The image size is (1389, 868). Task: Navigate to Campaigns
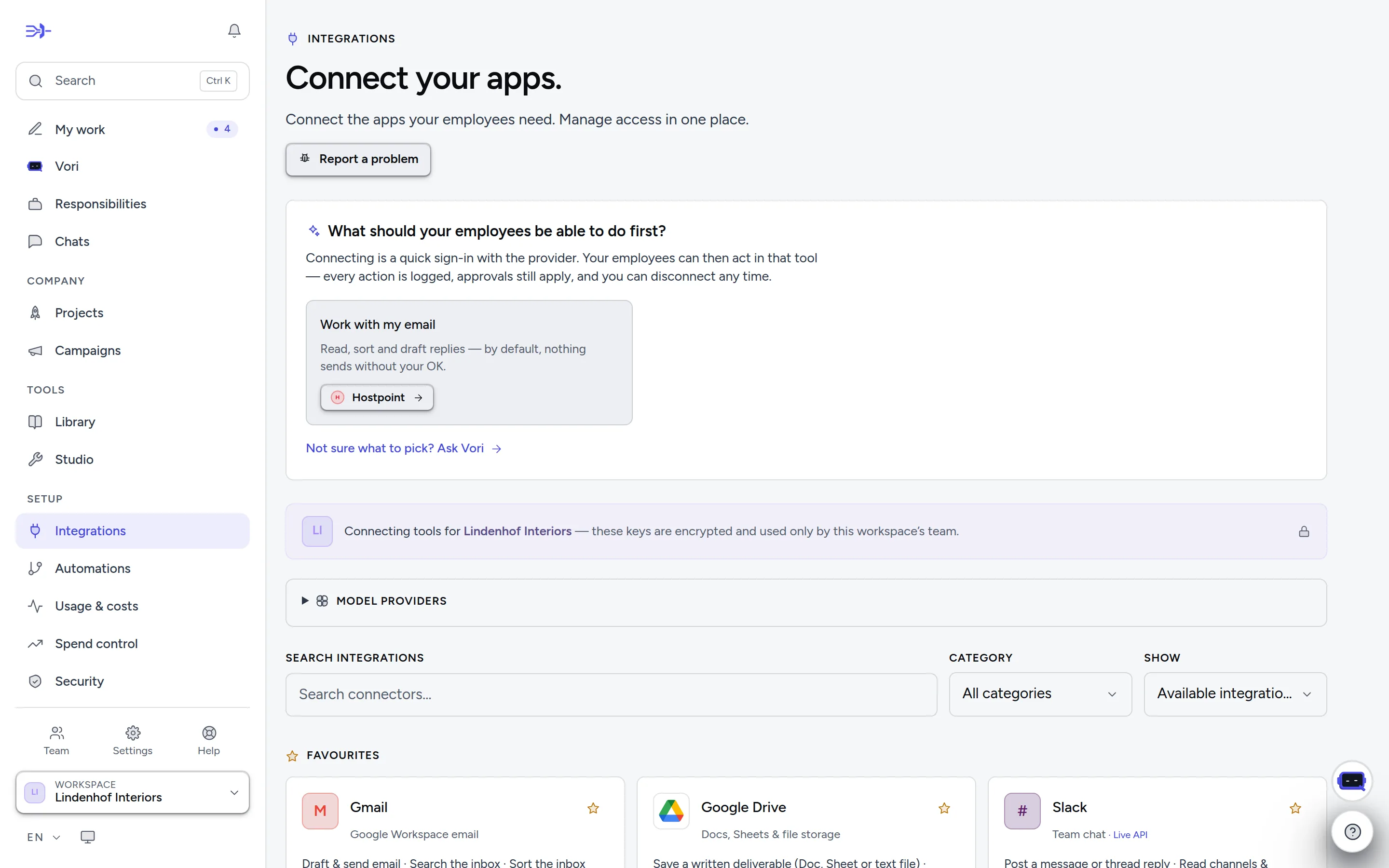click(x=133, y=350)
